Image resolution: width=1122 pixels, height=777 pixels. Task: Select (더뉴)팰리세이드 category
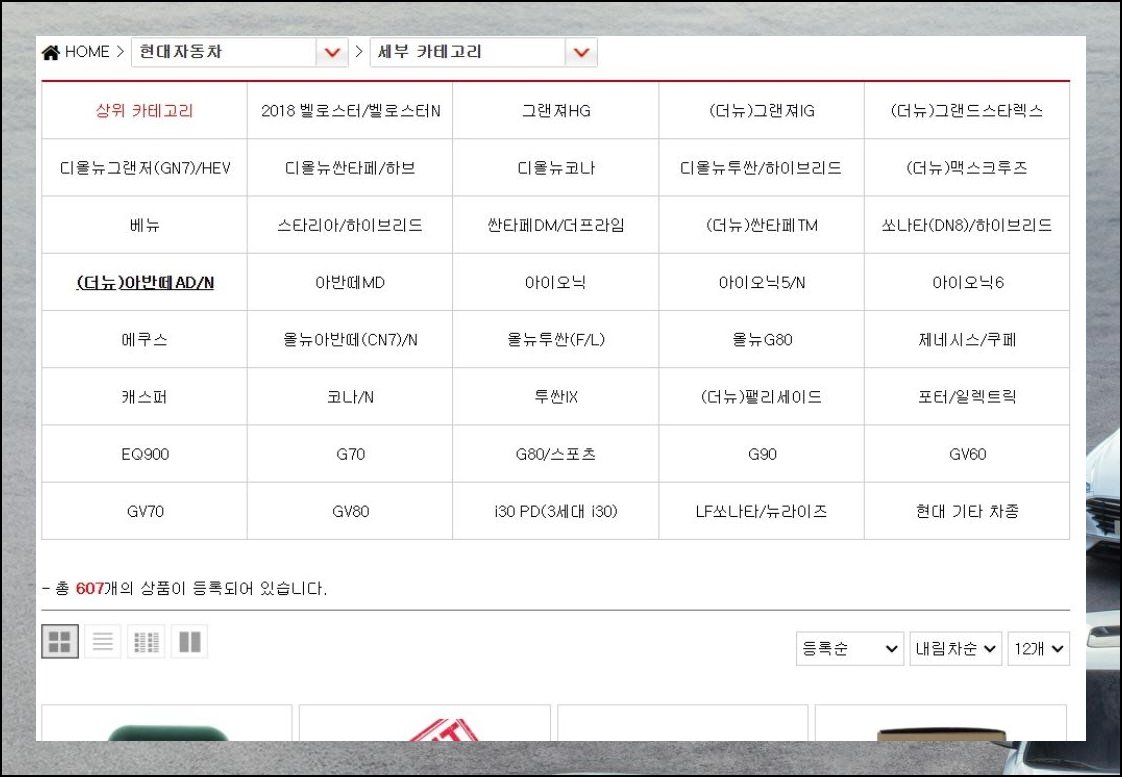pos(761,397)
